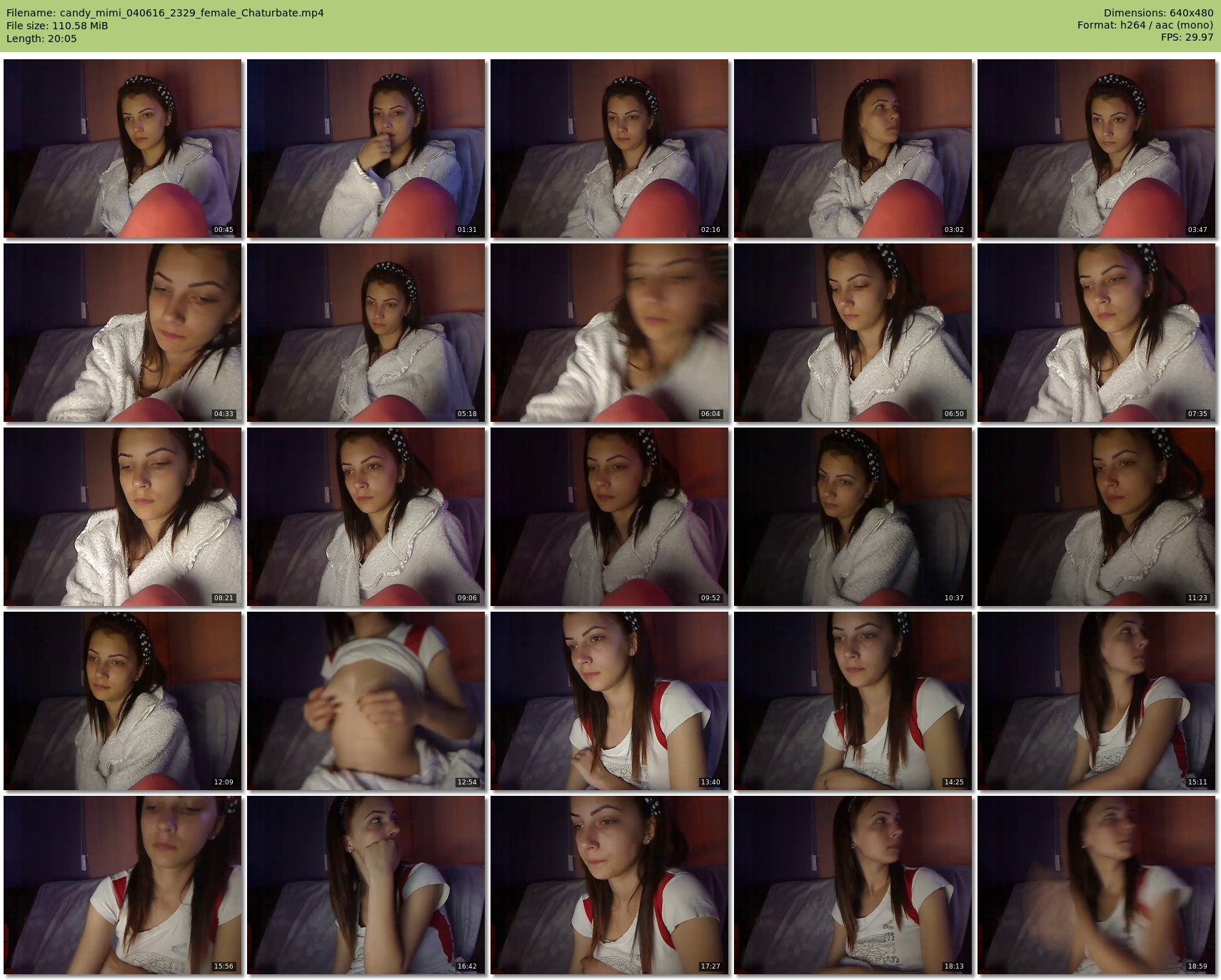Click the Filename line in the header

click(165, 13)
